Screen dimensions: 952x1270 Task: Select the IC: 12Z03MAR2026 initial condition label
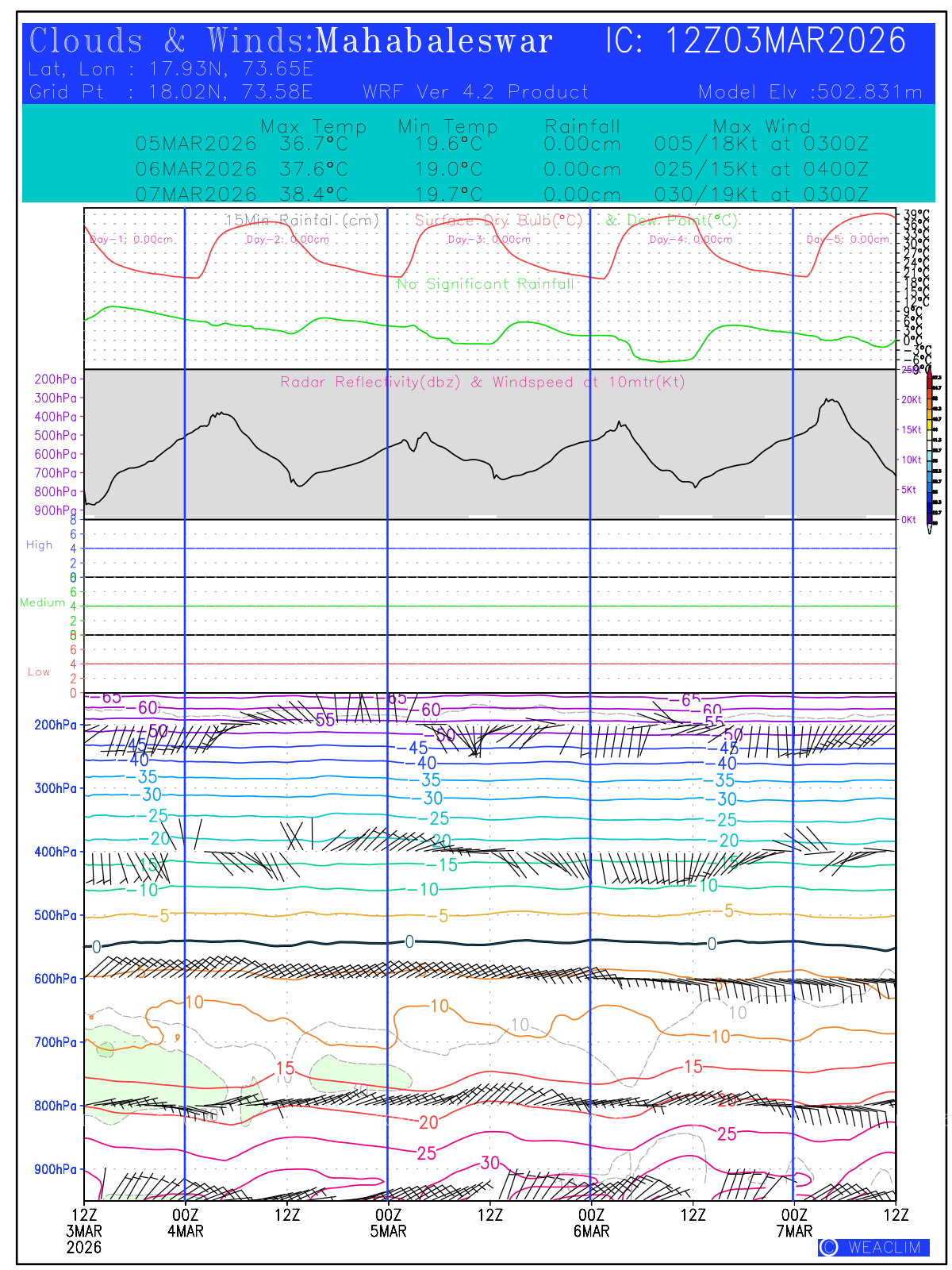tap(755, 41)
